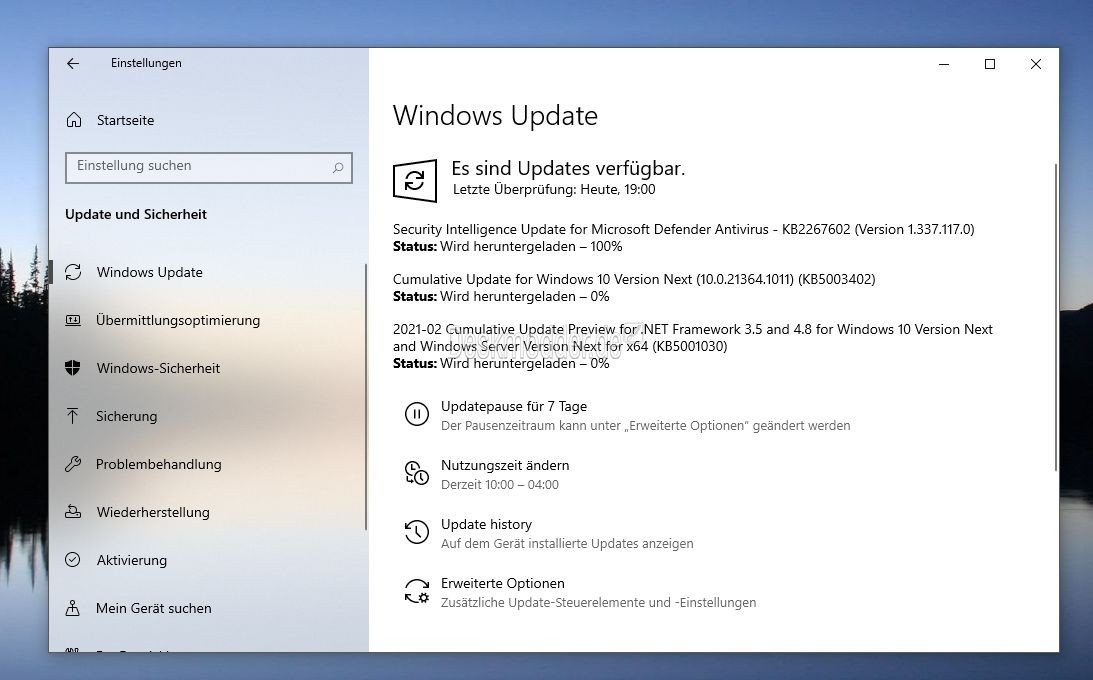Click the Wiederherstellung icon

click(73, 512)
